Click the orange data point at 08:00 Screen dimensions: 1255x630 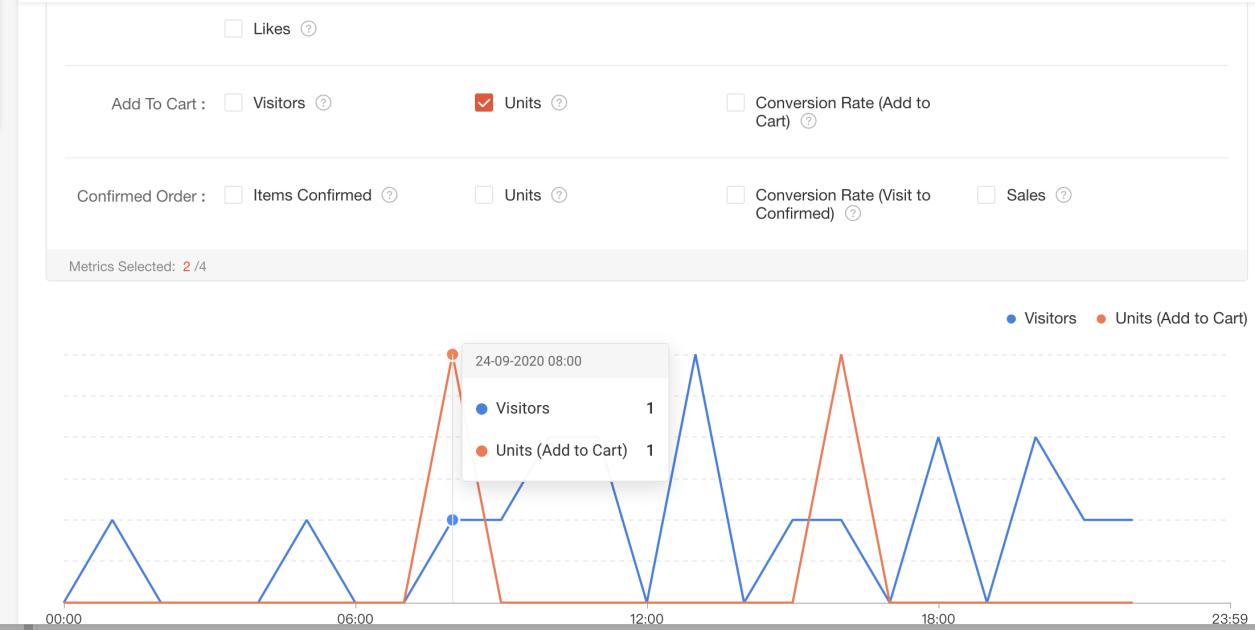pos(452,354)
